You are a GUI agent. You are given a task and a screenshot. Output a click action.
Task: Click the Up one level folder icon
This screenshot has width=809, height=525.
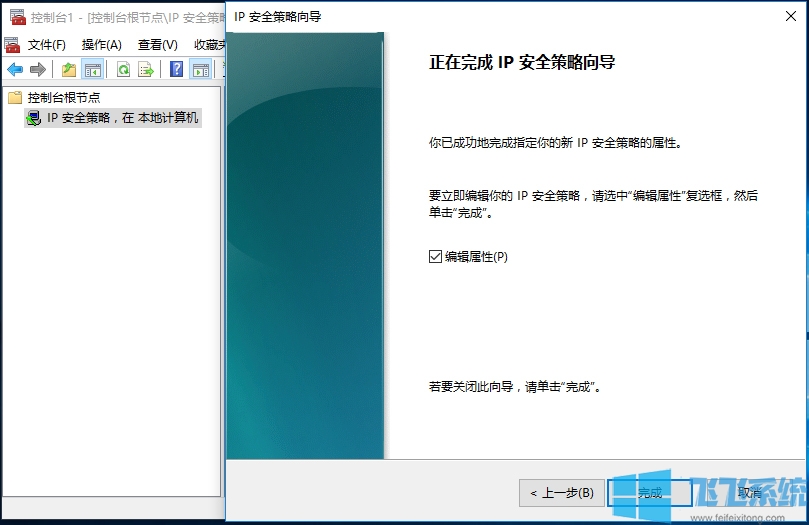(x=69, y=69)
